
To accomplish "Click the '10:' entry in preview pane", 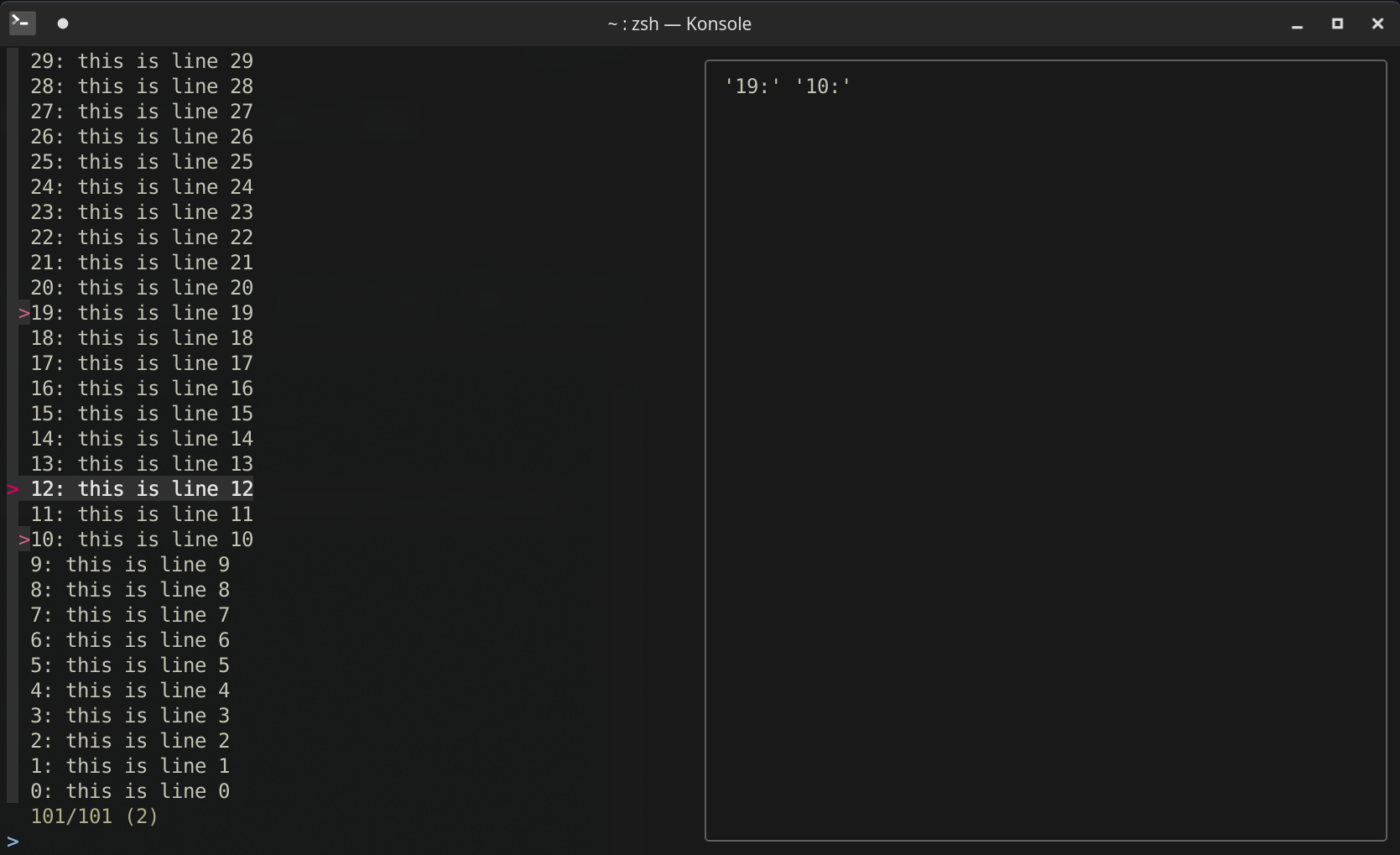I will point(823,86).
